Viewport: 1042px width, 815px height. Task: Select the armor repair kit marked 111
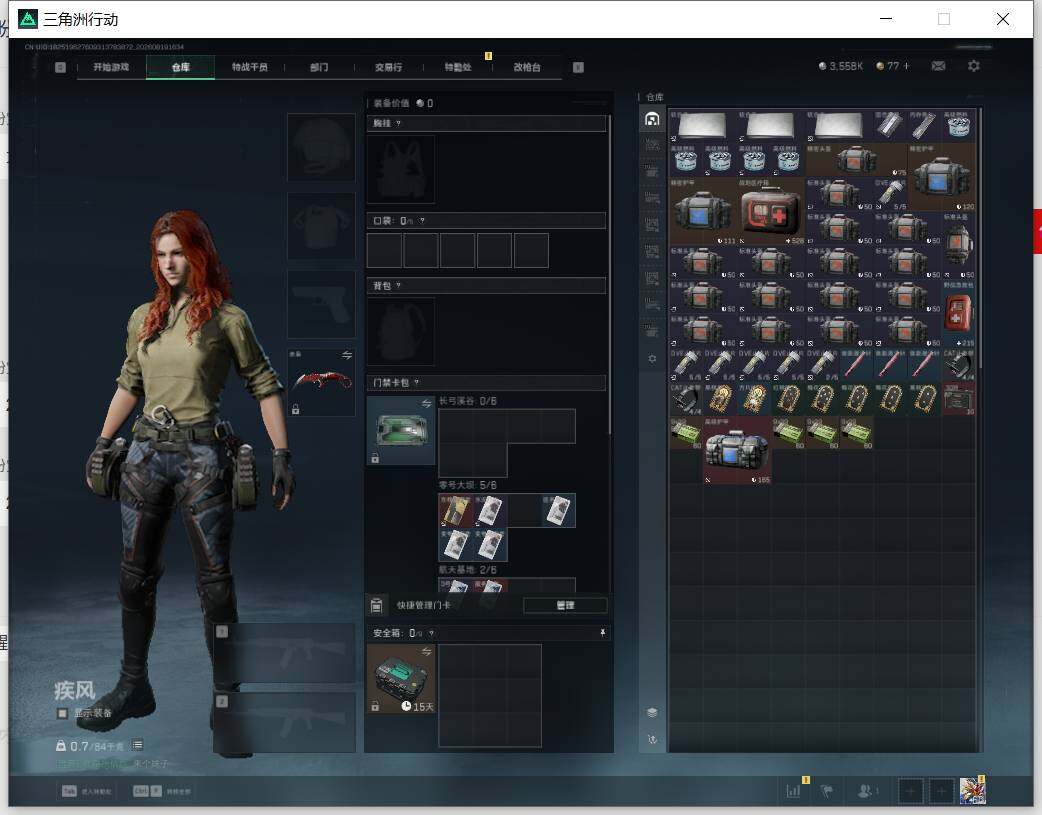pos(703,211)
